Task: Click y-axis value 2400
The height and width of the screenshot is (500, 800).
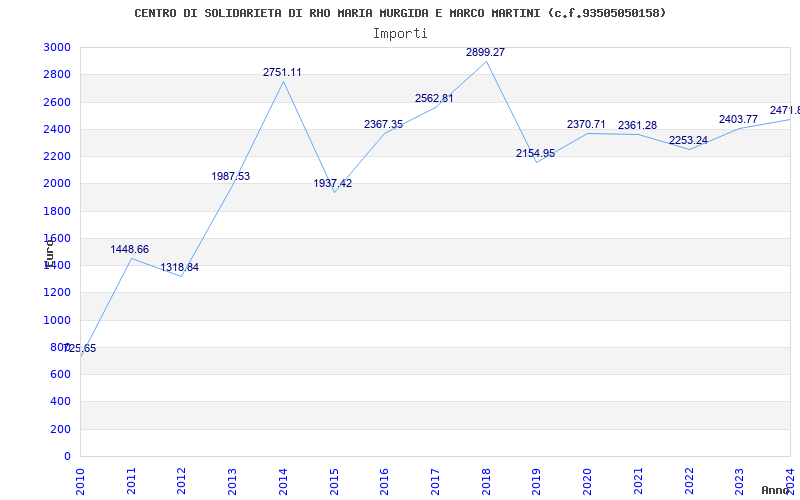Action: pyautogui.click(x=58, y=129)
